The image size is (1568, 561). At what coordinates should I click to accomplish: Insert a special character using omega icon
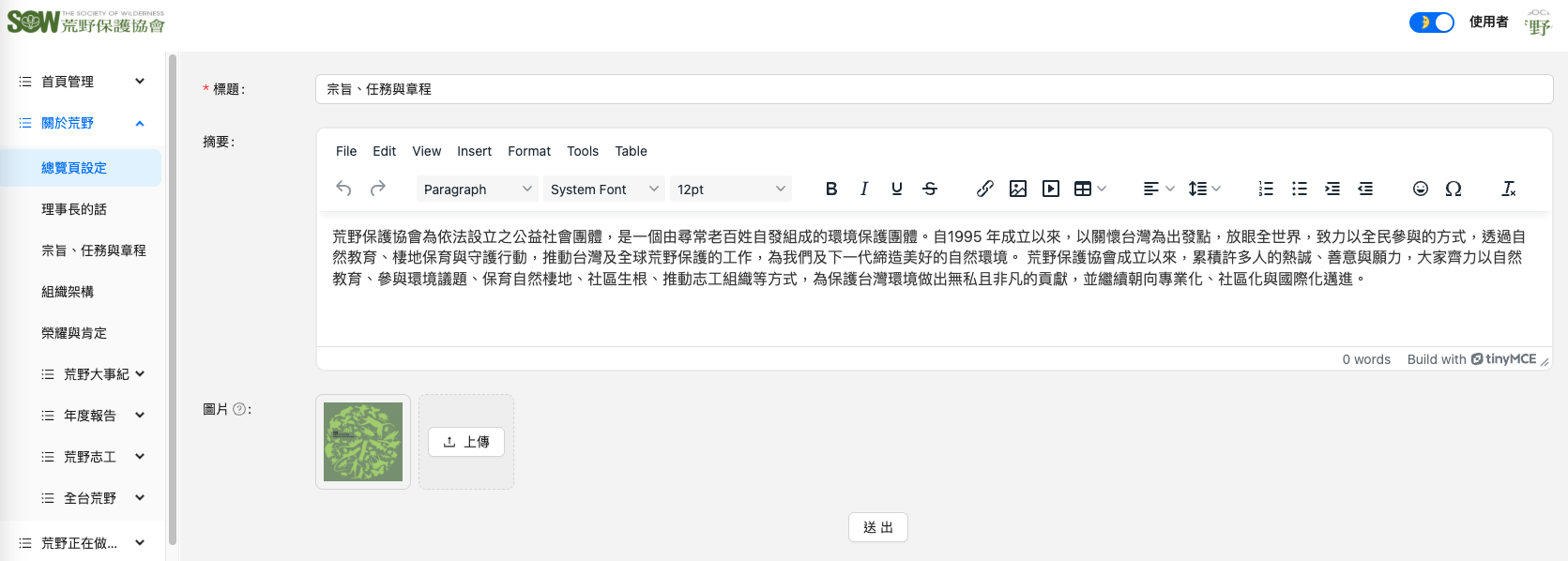(x=1454, y=189)
